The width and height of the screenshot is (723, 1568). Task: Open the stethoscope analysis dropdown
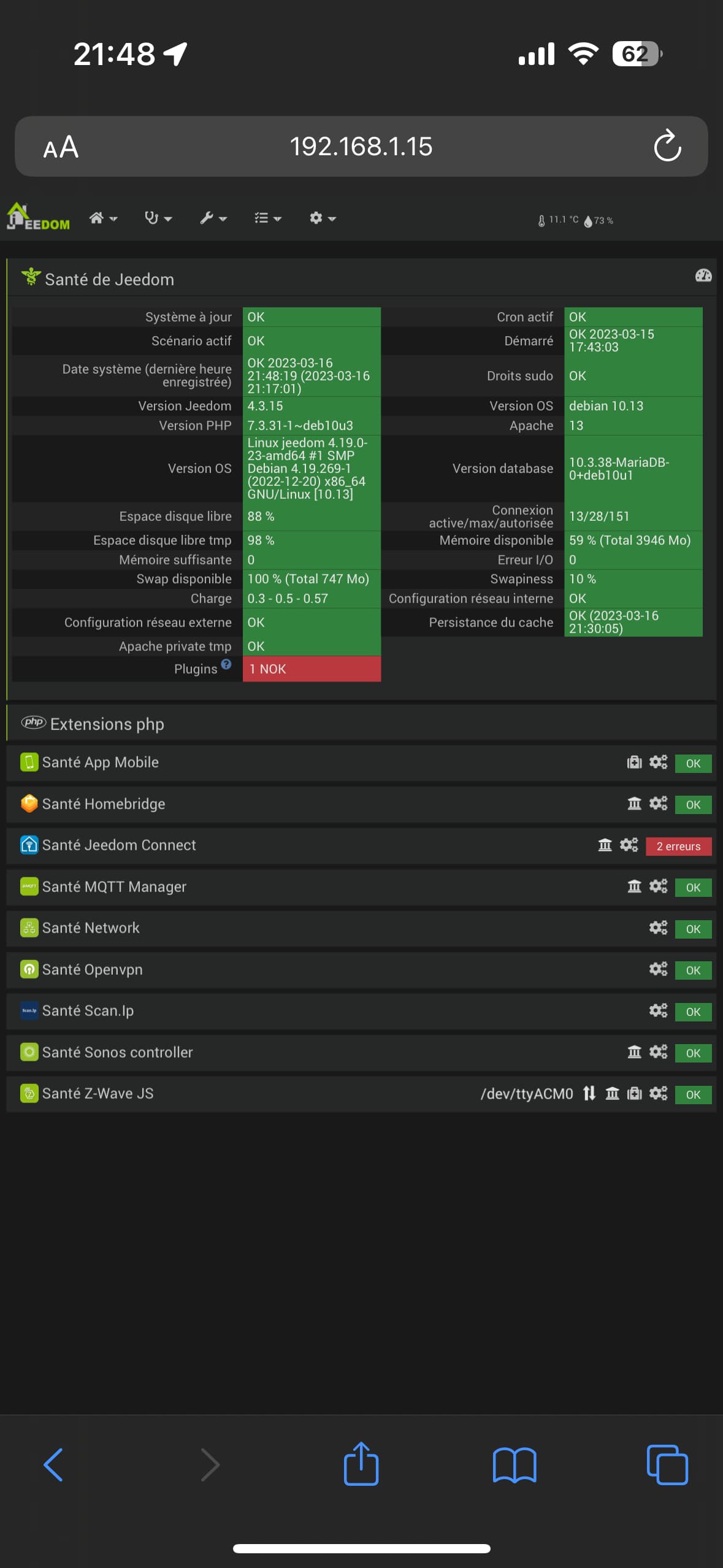pos(158,218)
